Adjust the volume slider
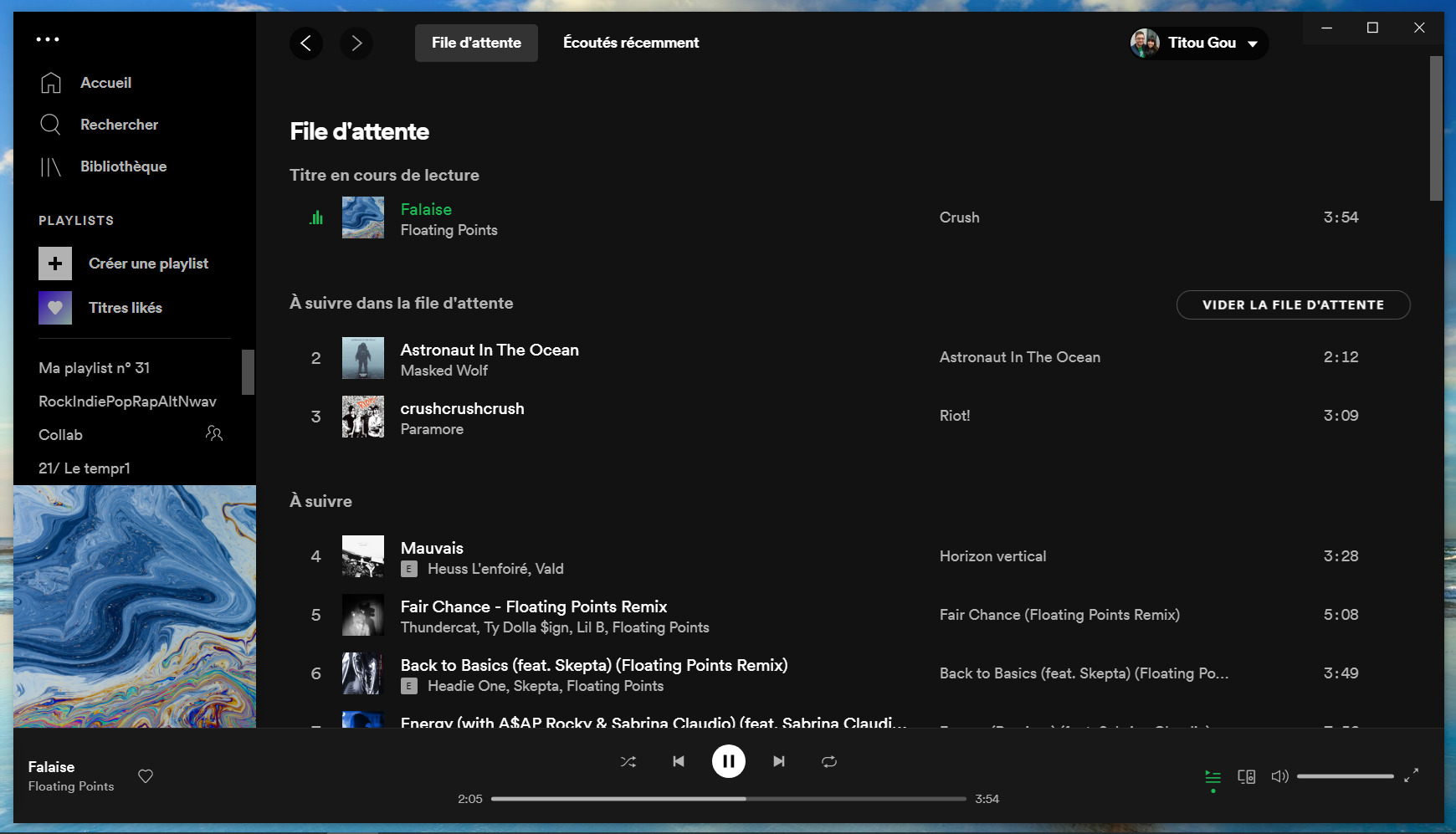The height and width of the screenshot is (834, 1456). [1346, 776]
